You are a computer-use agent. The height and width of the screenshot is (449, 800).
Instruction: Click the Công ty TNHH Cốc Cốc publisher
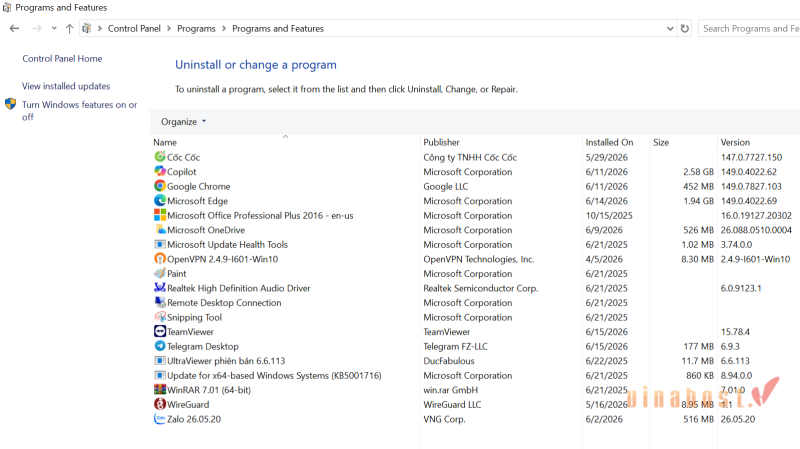coord(470,157)
